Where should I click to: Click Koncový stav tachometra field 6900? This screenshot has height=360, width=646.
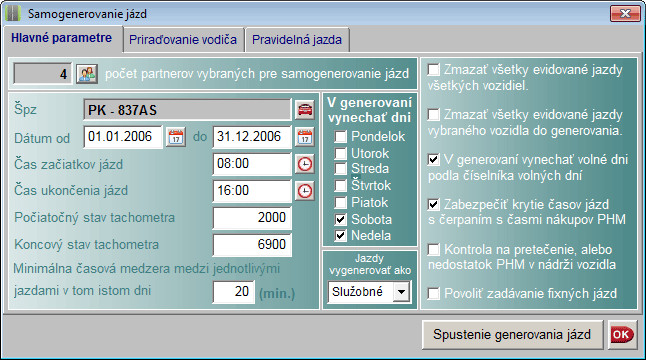tap(252, 245)
